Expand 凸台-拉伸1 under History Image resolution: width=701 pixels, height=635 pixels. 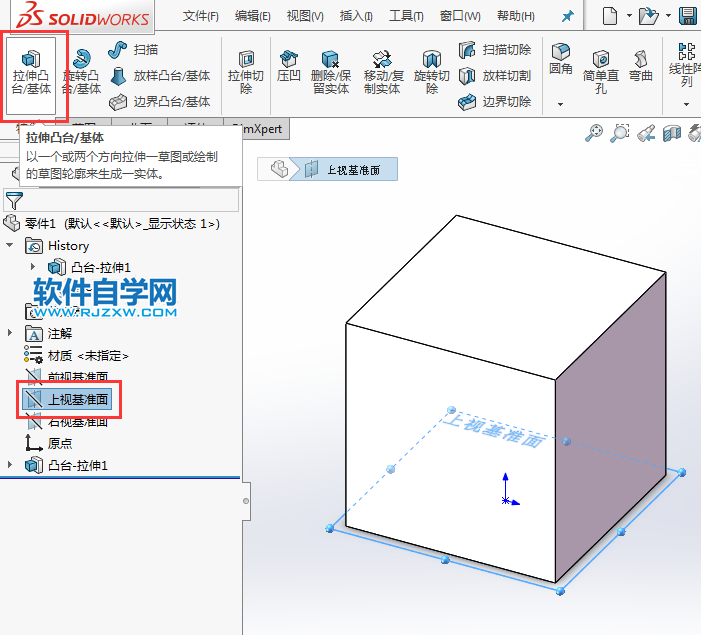click(33, 267)
